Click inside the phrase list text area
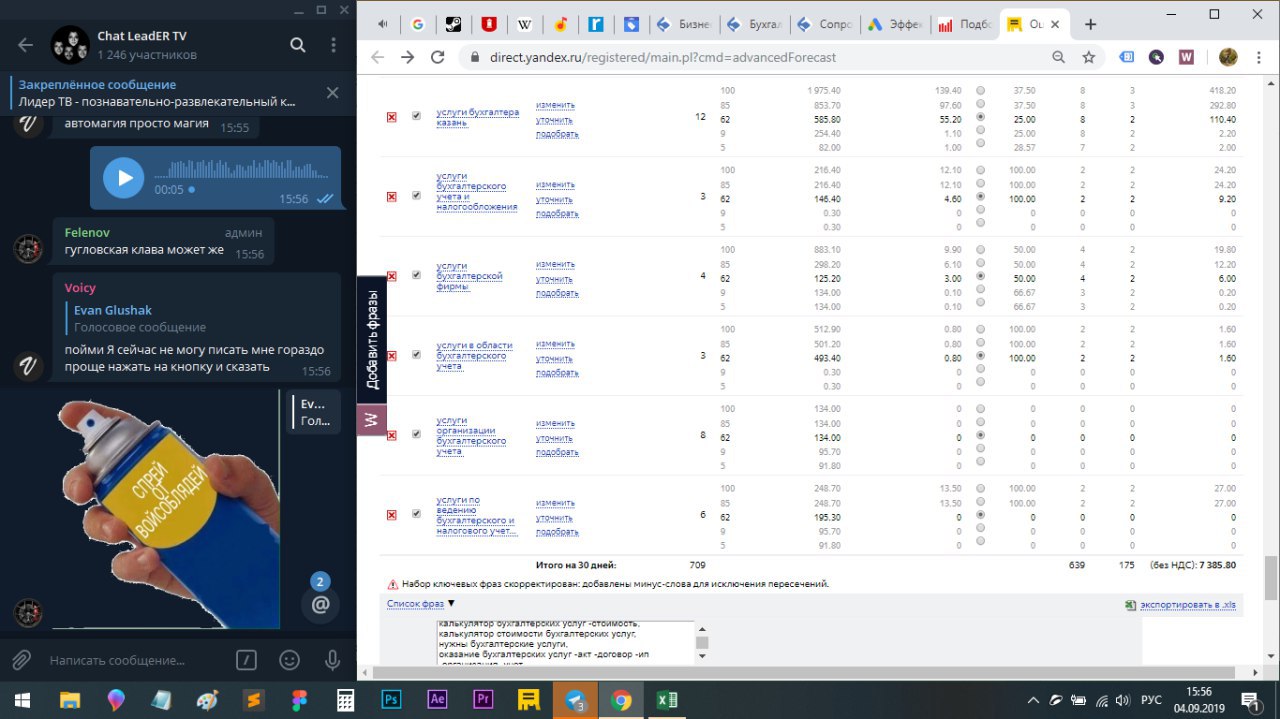The image size is (1280, 719). (x=565, y=642)
